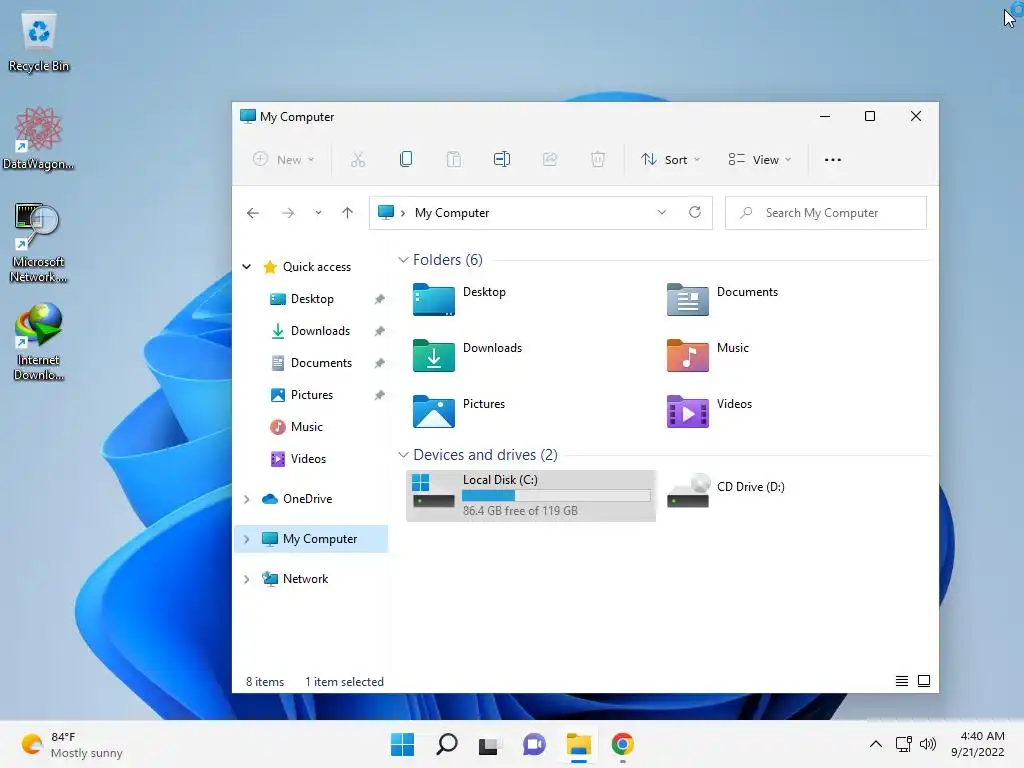Click the Share icon in toolbar

pyautogui.click(x=550, y=159)
